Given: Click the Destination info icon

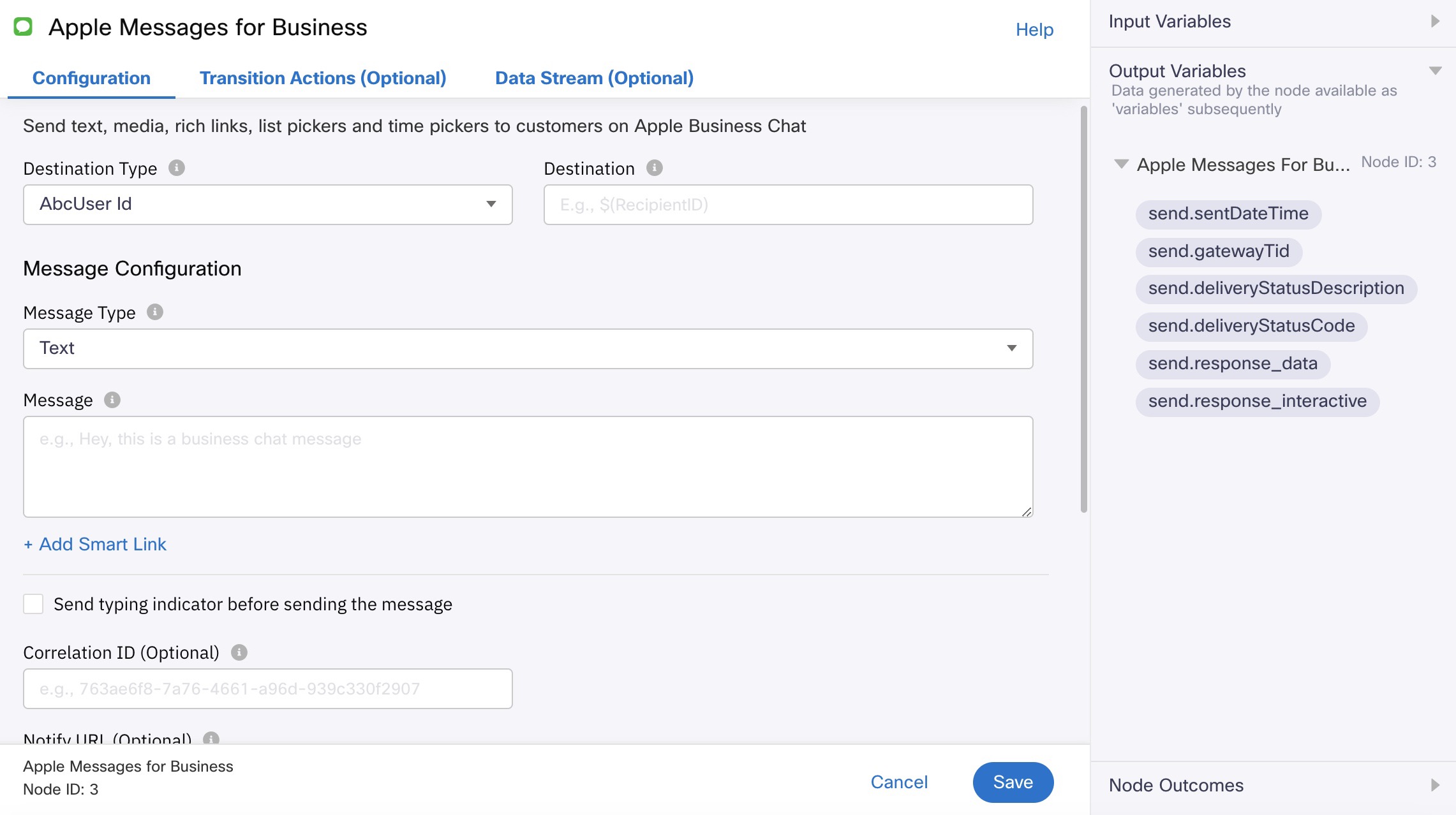Looking at the screenshot, I should (655, 168).
